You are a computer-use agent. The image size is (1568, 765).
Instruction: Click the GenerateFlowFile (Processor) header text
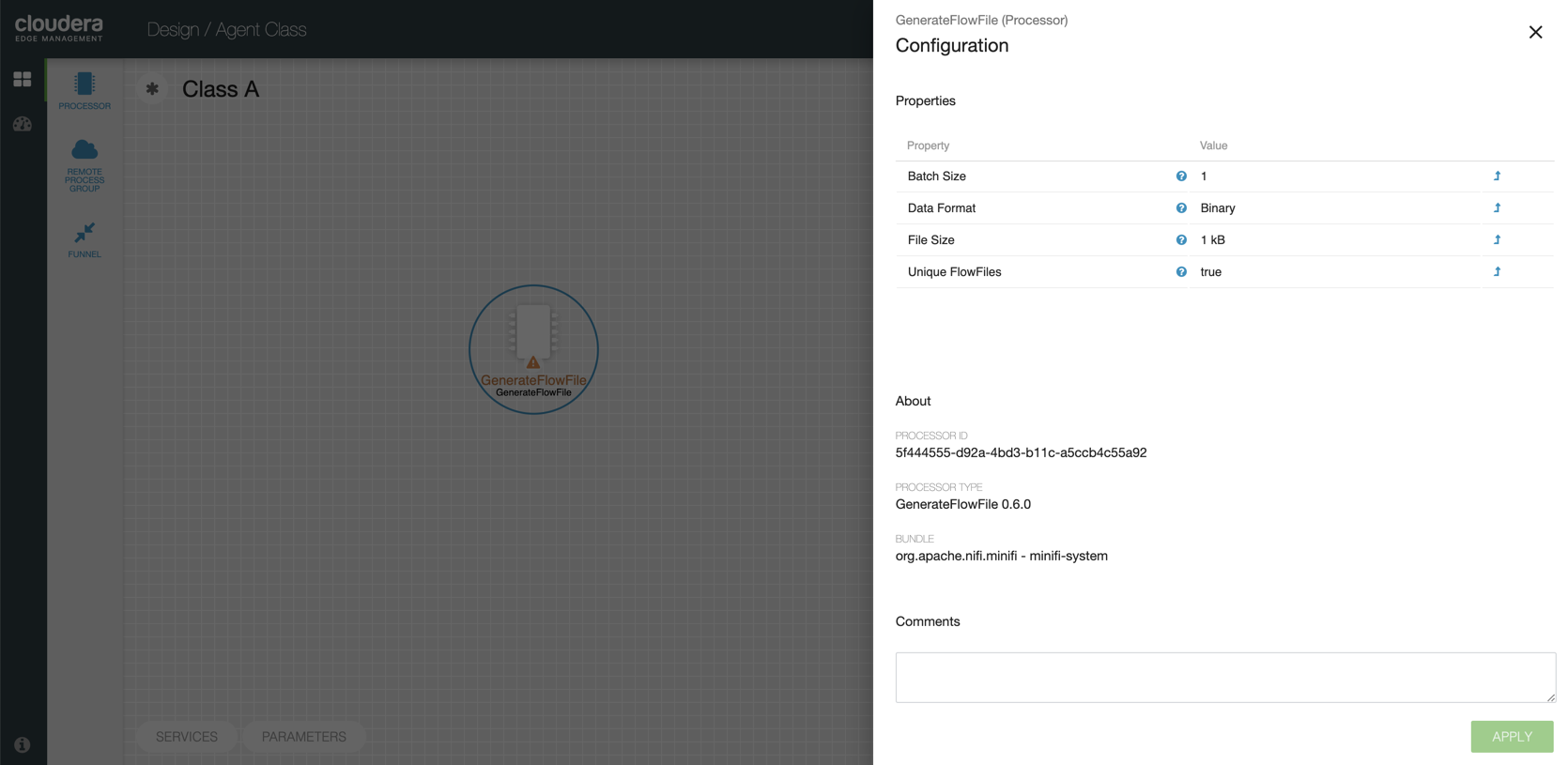(x=981, y=20)
